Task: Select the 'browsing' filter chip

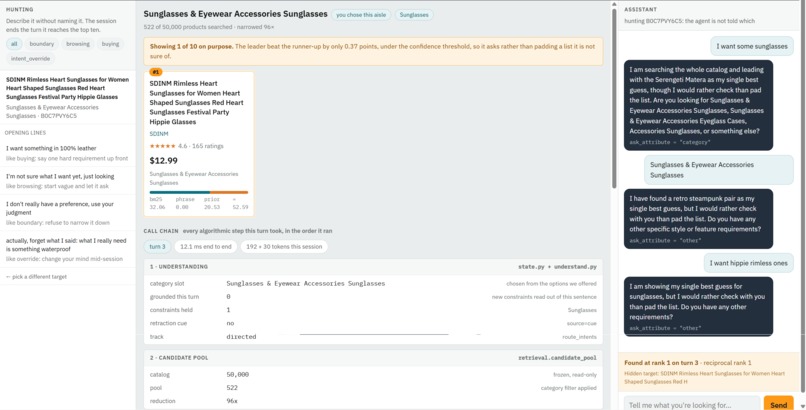Action: (78, 44)
